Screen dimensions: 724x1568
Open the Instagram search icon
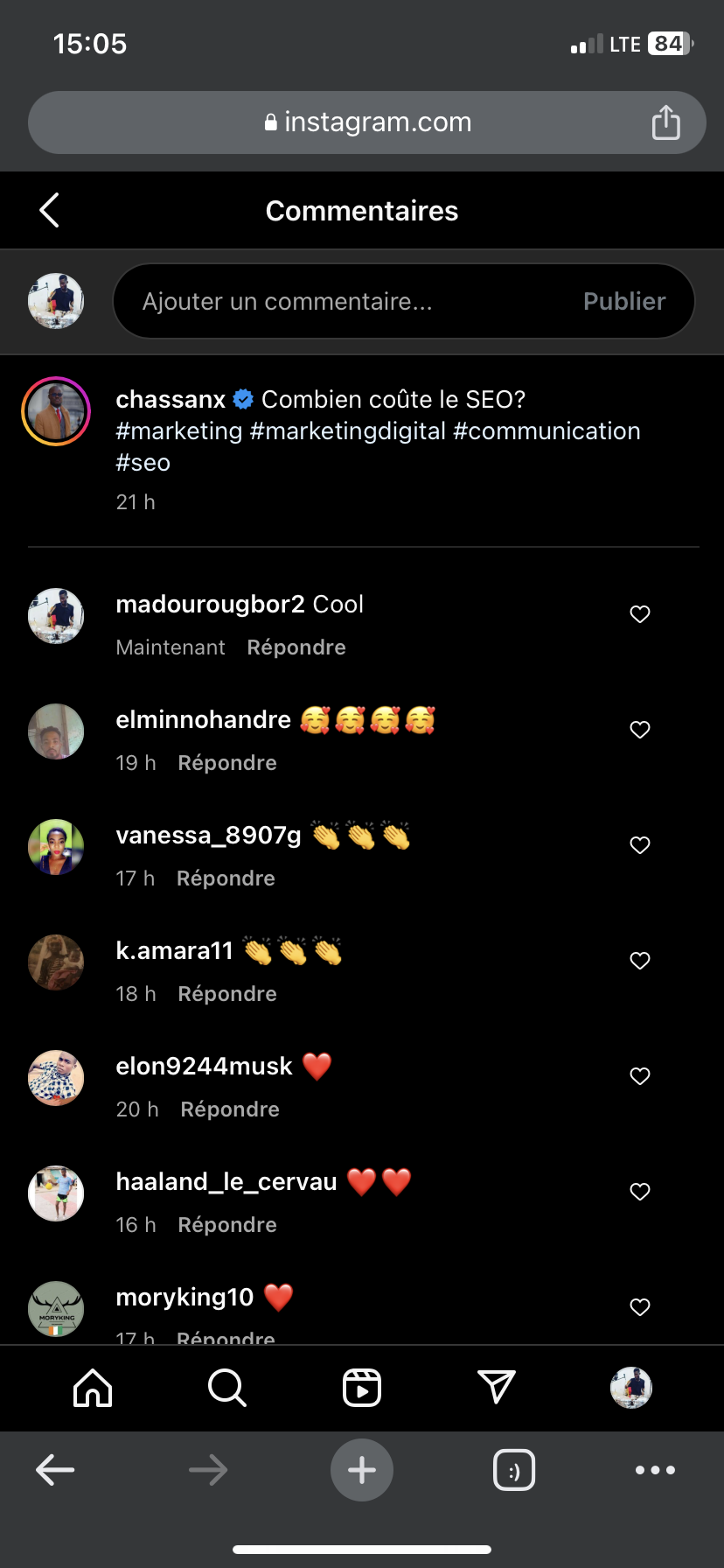(x=227, y=1388)
